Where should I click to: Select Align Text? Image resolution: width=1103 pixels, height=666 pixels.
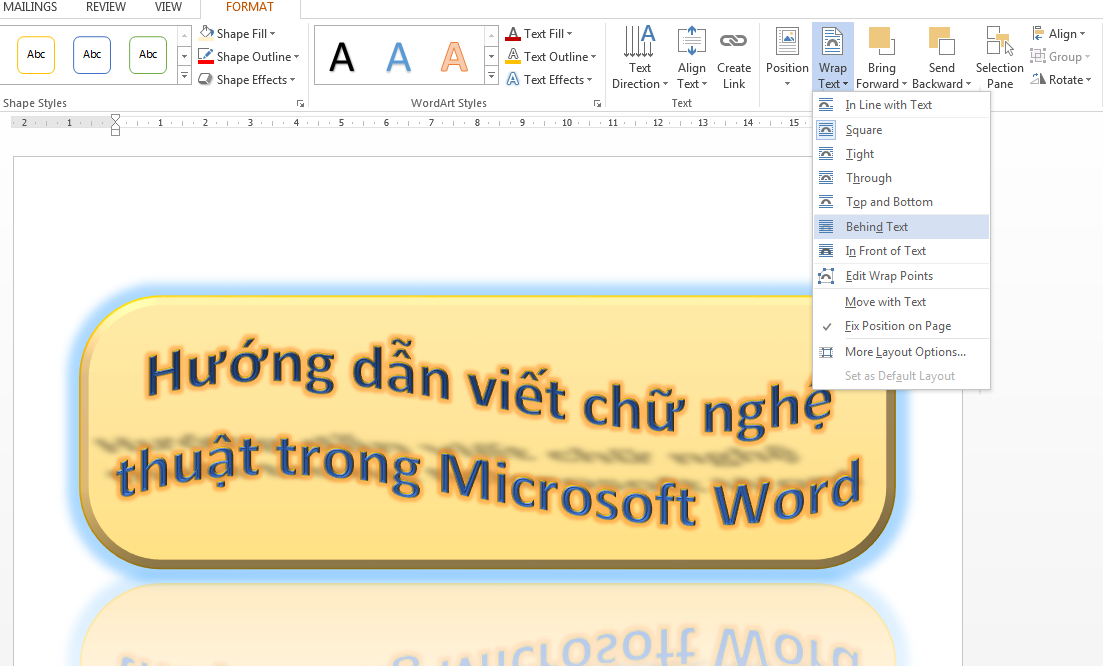click(692, 56)
